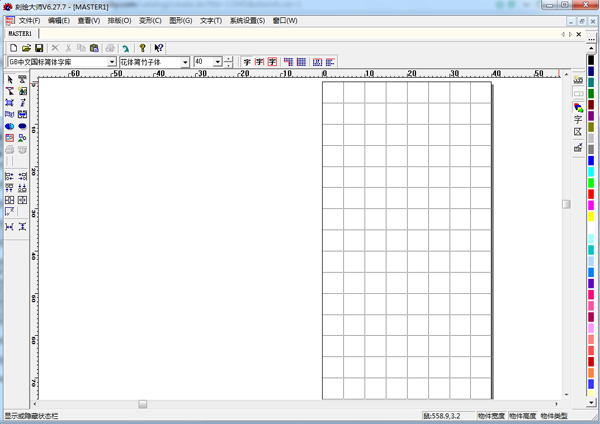Viewport: 600px width, 424px height.
Task: Open the 文件(F) menu
Action: tap(29, 20)
